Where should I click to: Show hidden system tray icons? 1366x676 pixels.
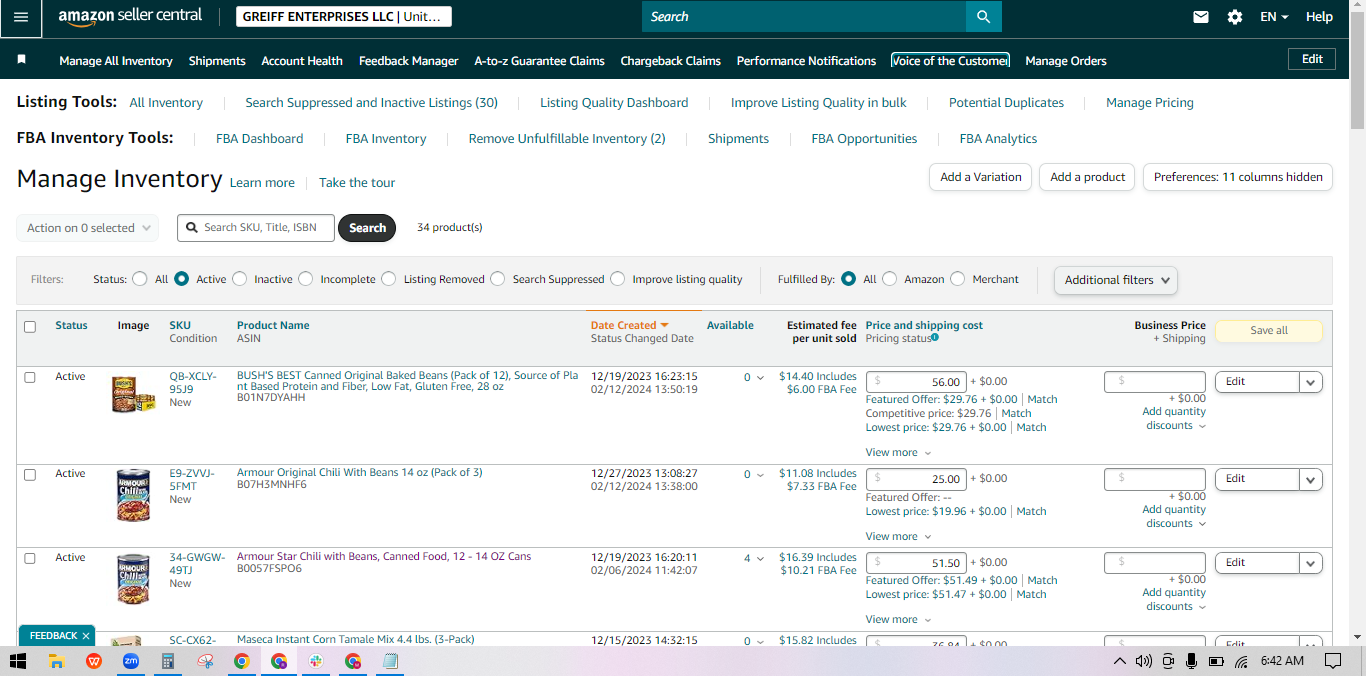[x=1120, y=661]
